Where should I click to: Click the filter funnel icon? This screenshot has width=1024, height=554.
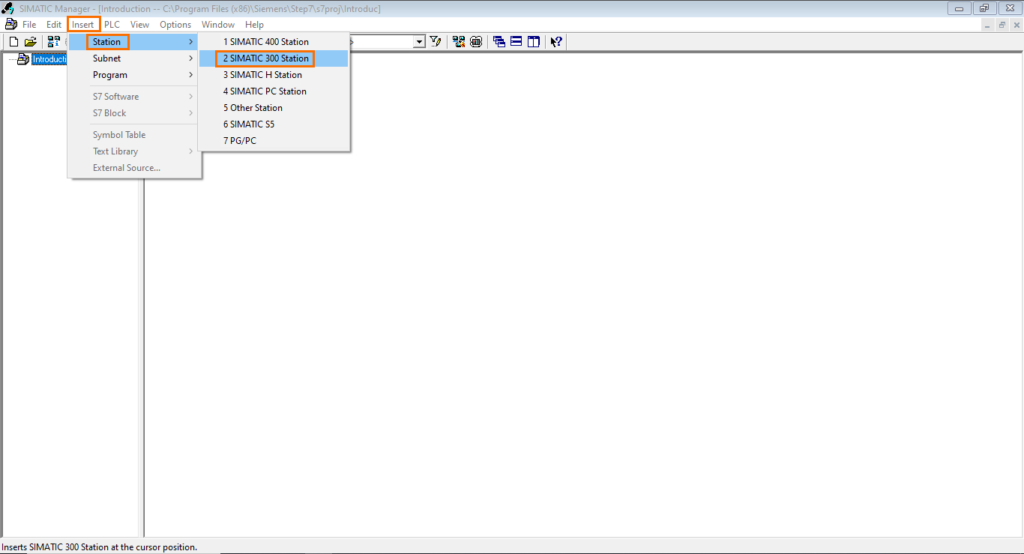pyautogui.click(x=436, y=42)
